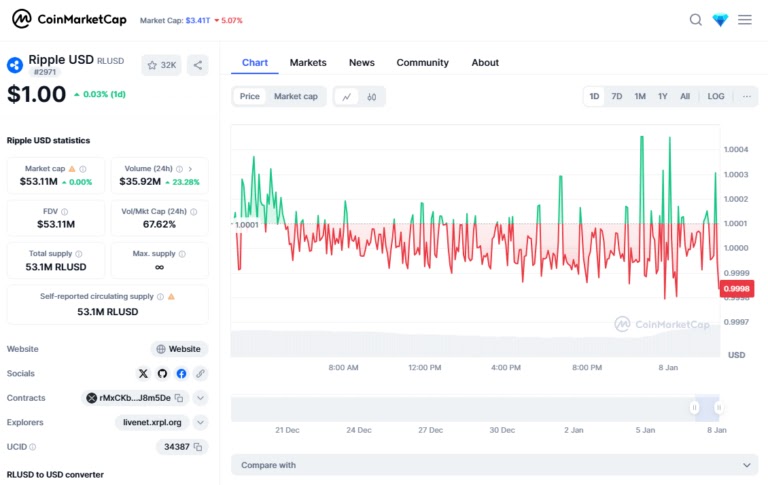Click the #2971 rank badge
This screenshot has height=485, width=768.
coord(45,72)
